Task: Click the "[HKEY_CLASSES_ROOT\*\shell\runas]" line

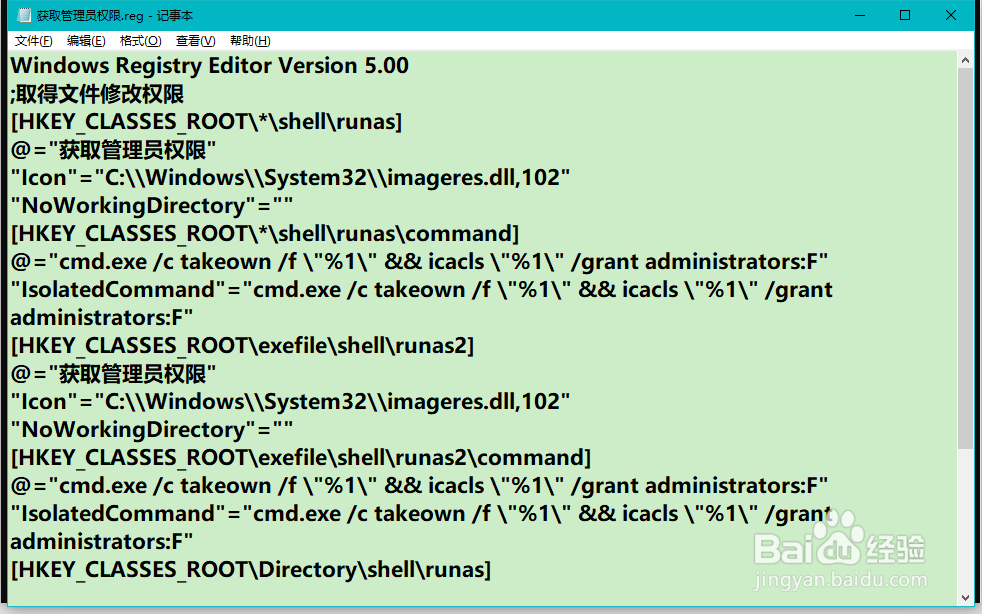Action: pyautogui.click(x=206, y=122)
